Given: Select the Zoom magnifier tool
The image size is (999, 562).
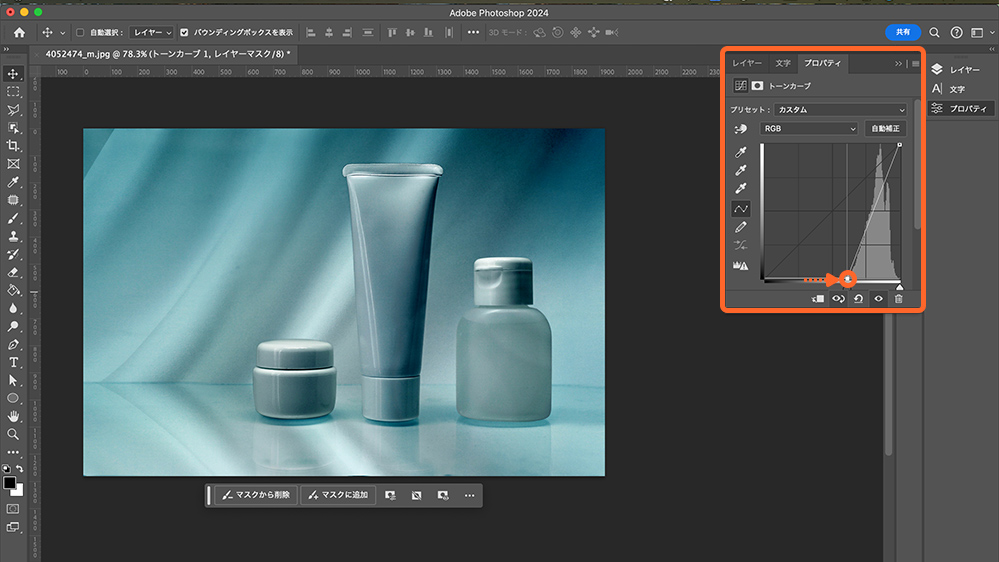Looking at the screenshot, I should pyautogui.click(x=13, y=434).
